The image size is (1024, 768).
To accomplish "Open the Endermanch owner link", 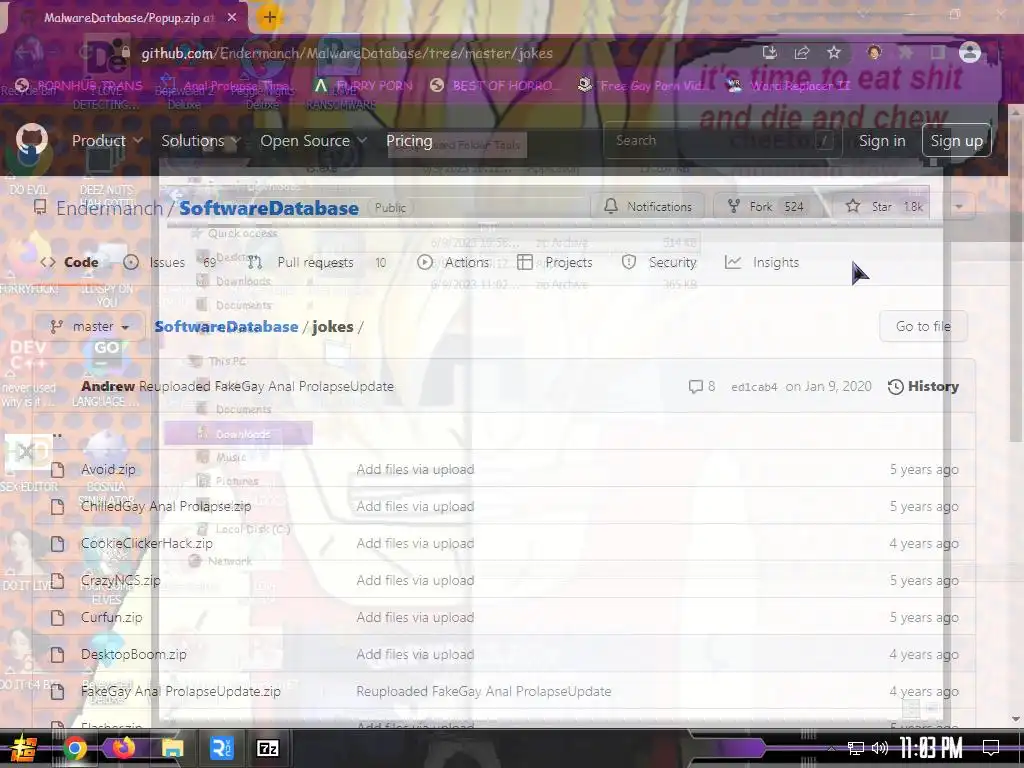I will (109, 208).
